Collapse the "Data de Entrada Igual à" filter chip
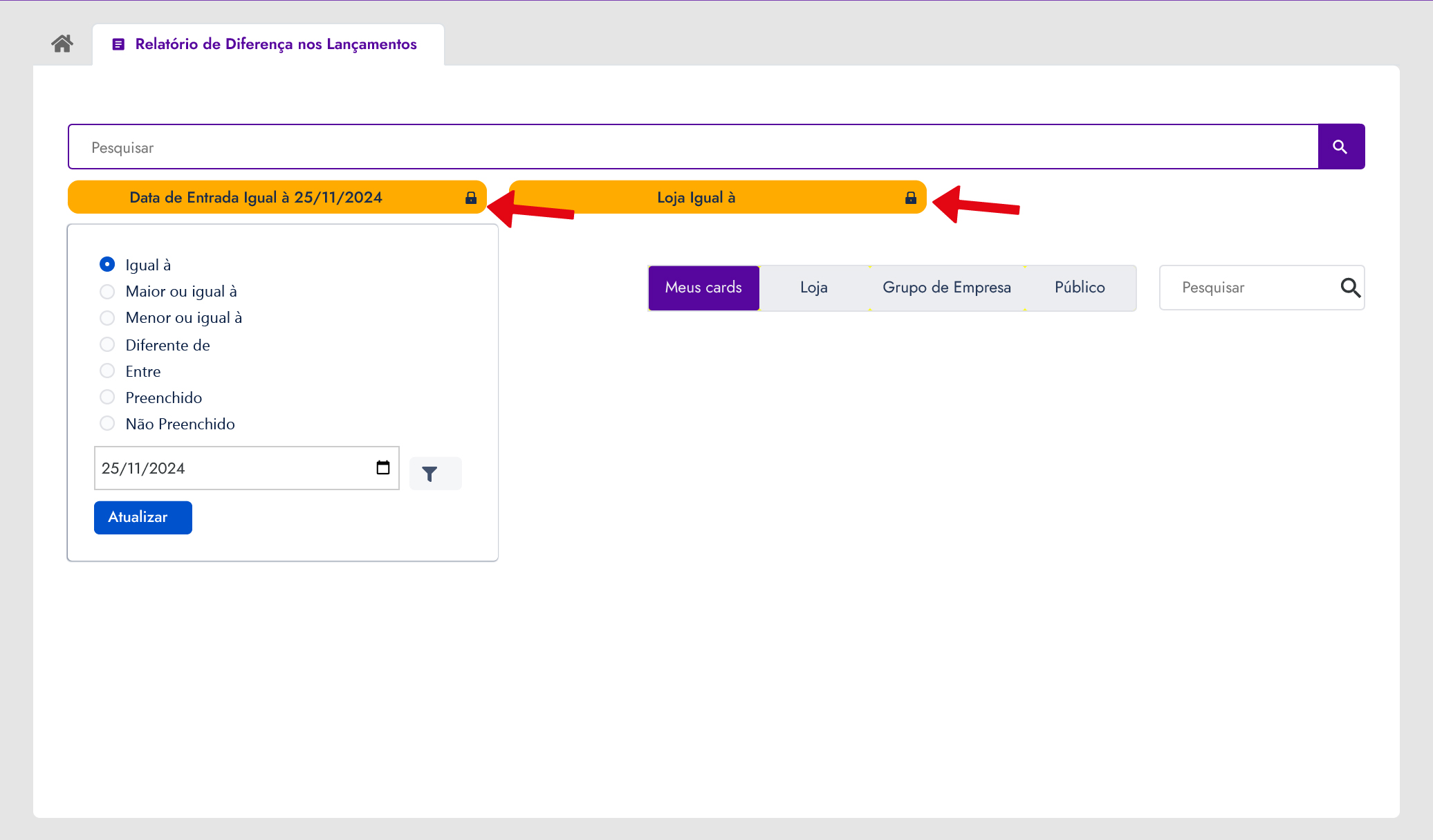Screen dimensions: 1433x840 [x=256, y=198]
